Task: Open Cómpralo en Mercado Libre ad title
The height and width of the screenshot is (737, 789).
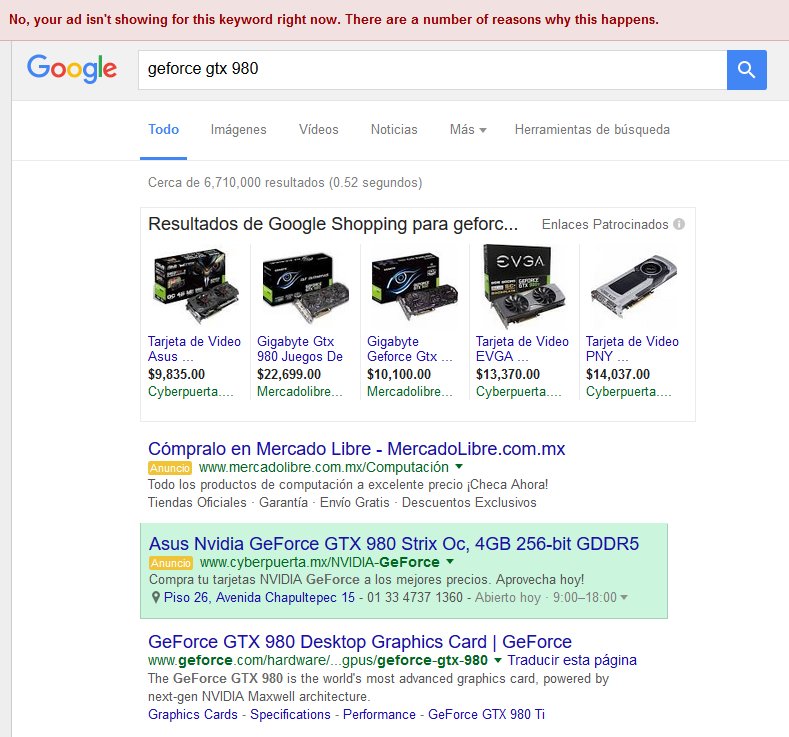Action: point(357,449)
